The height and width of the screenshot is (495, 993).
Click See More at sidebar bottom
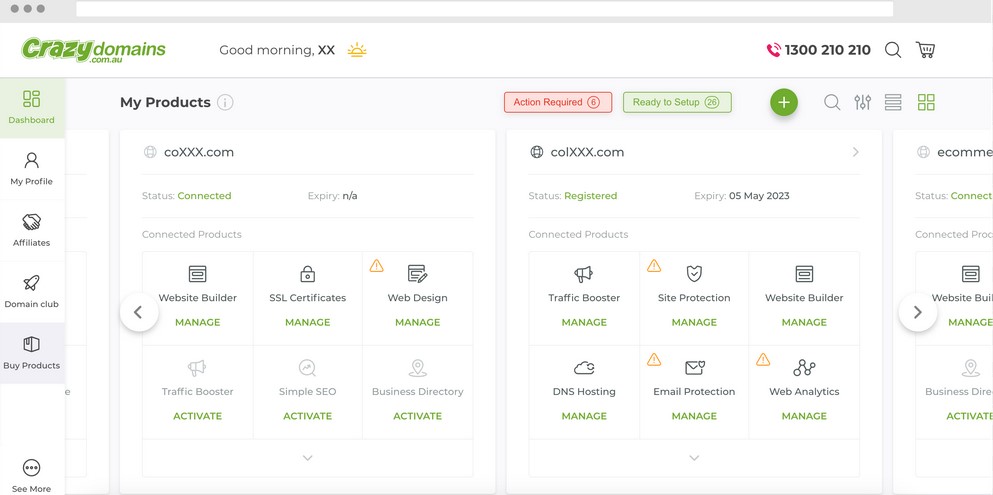[32, 476]
